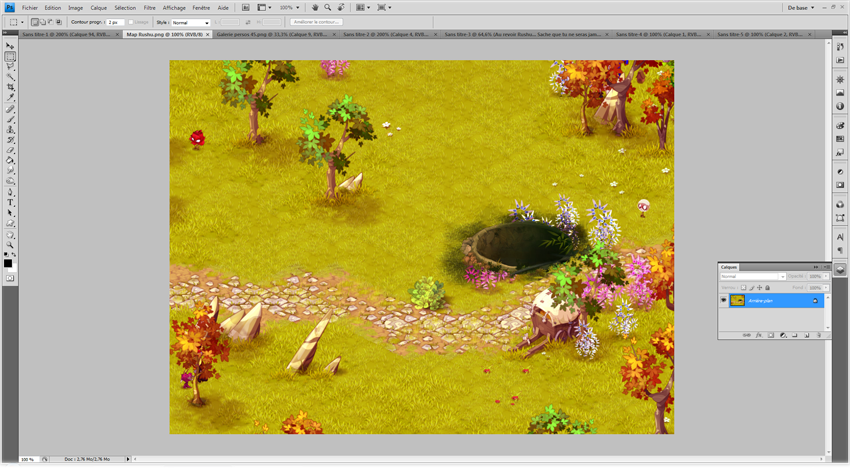Viewport: 850px width, 468px height.
Task: Select the toolbox Zoom tool
Action: point(10,245)
